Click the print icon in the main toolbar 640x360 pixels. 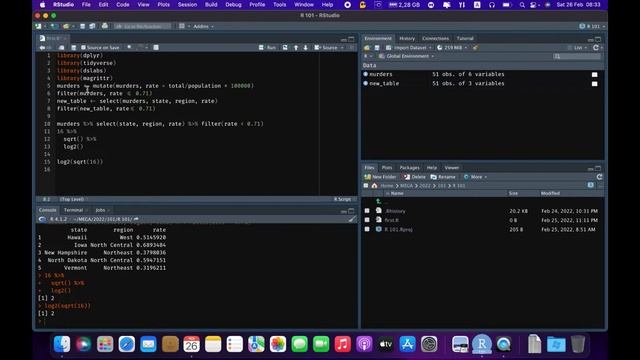(105, 27)
